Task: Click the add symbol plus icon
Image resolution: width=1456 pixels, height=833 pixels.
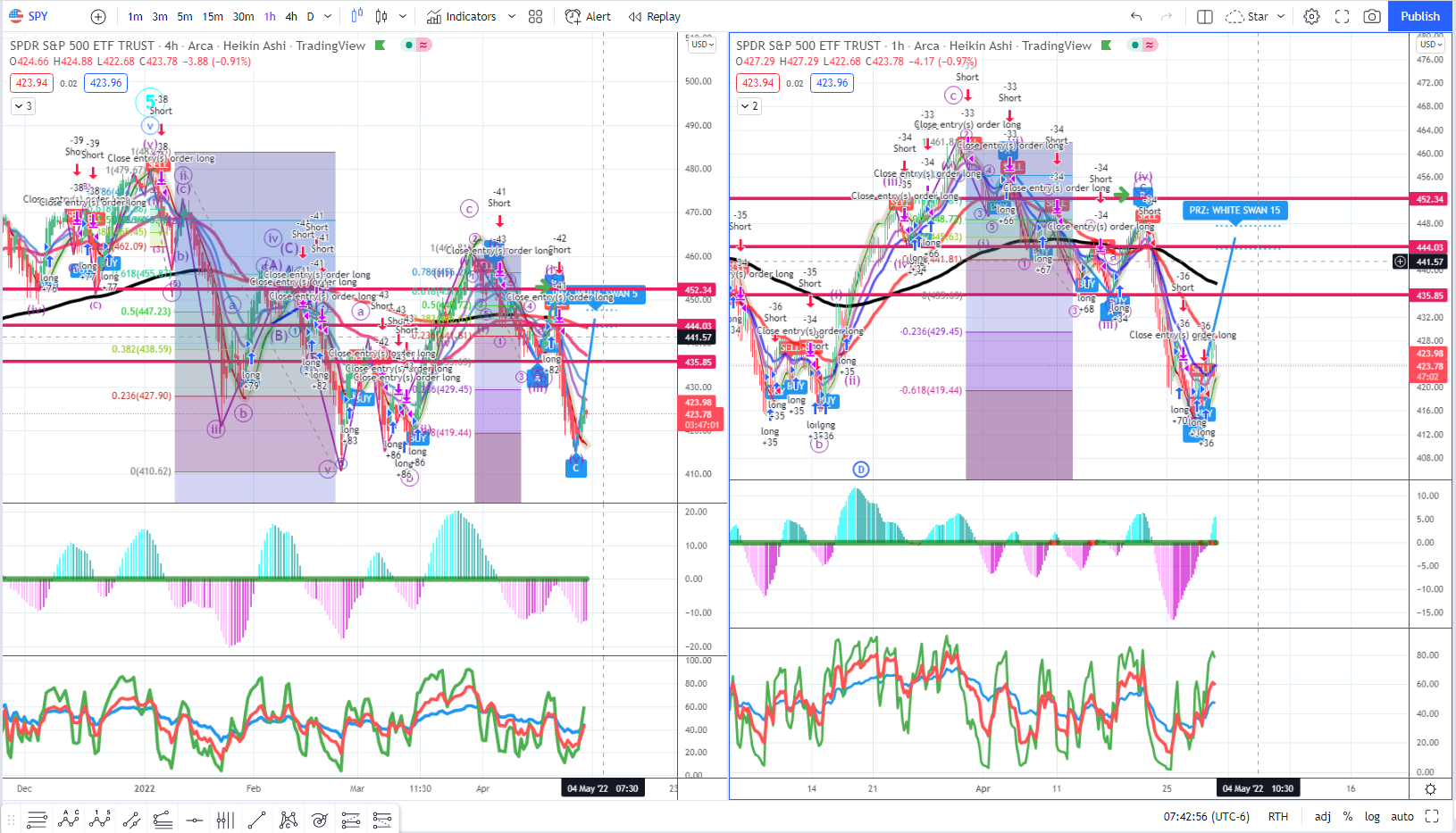Action: (x=98, y=16)
